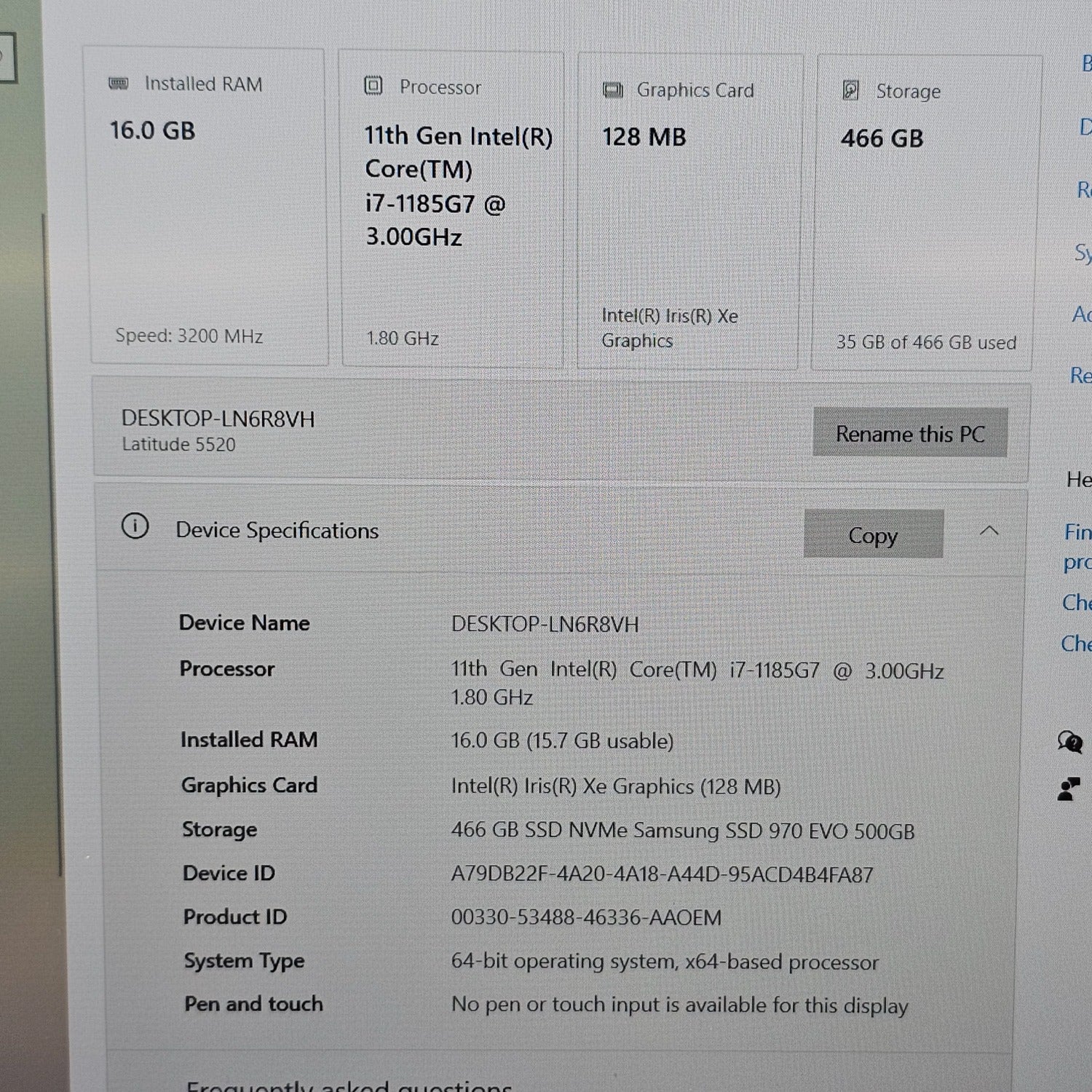
Task: Click the Product ID label
Action: tap(235, 917)
